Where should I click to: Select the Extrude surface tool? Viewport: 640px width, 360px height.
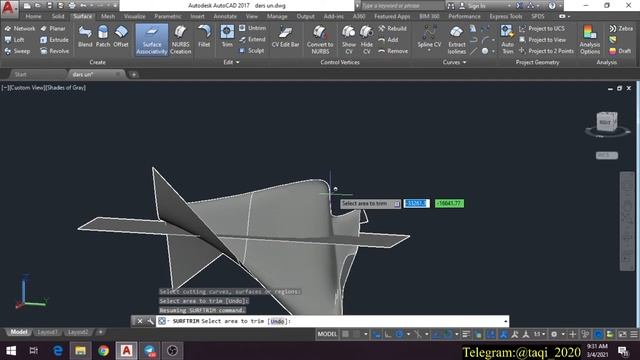point(54,40)
